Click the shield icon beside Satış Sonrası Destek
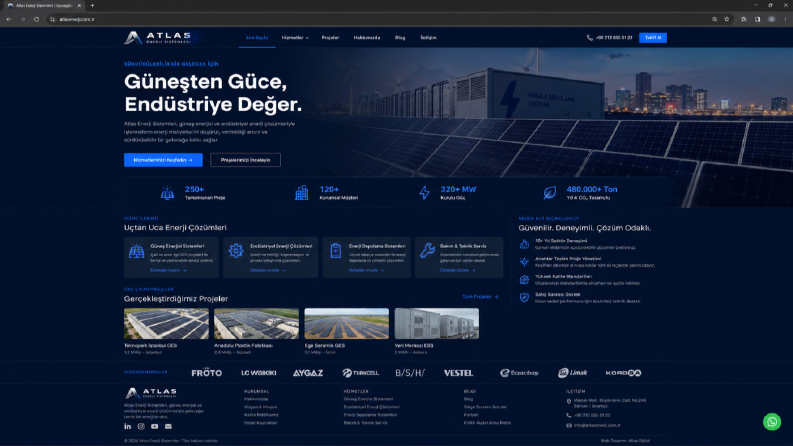793x446 pixels. click(x=524, y=297)
